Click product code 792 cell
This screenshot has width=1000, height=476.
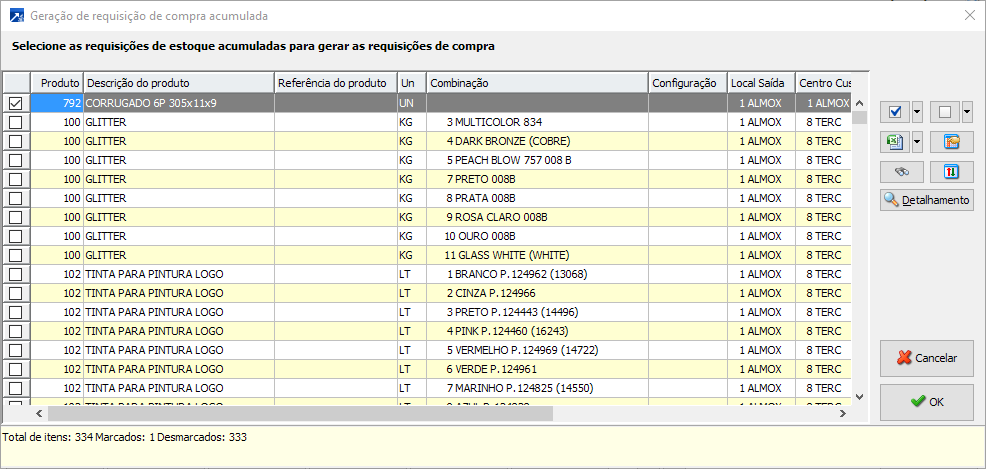(x=57, y=103)
